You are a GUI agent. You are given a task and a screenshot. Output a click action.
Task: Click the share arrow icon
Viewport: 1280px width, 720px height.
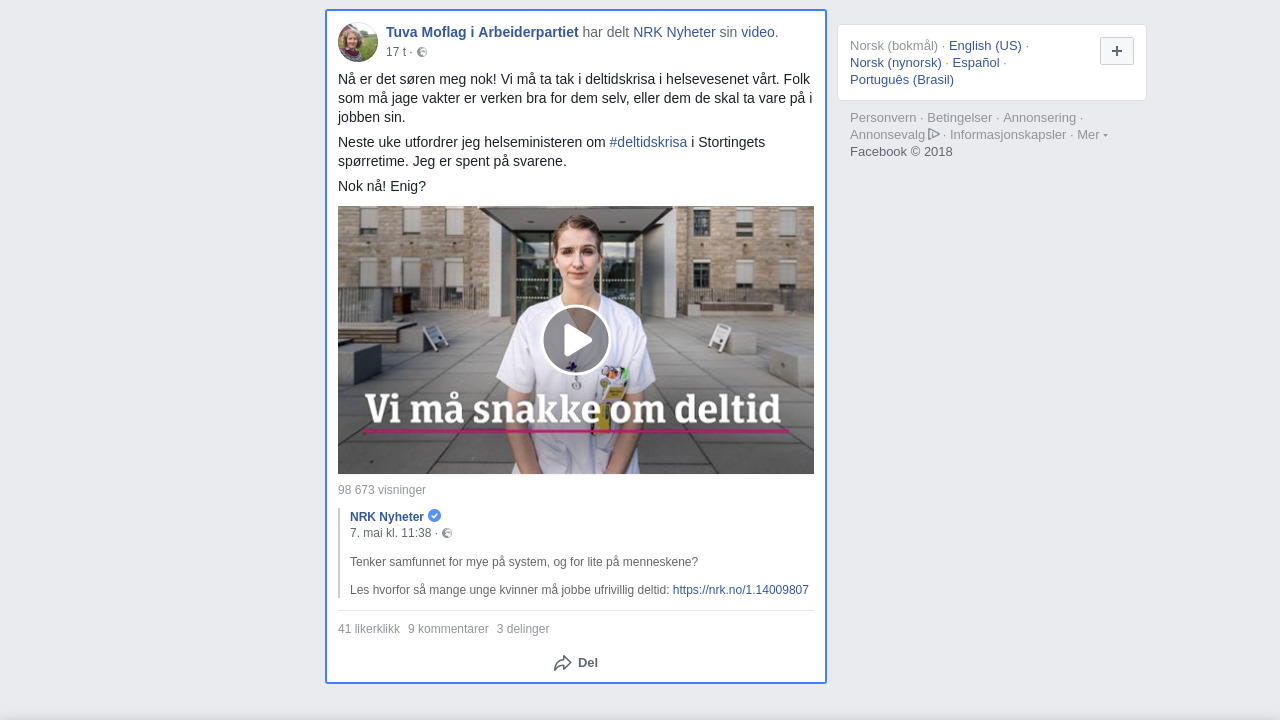coord(562,663)
